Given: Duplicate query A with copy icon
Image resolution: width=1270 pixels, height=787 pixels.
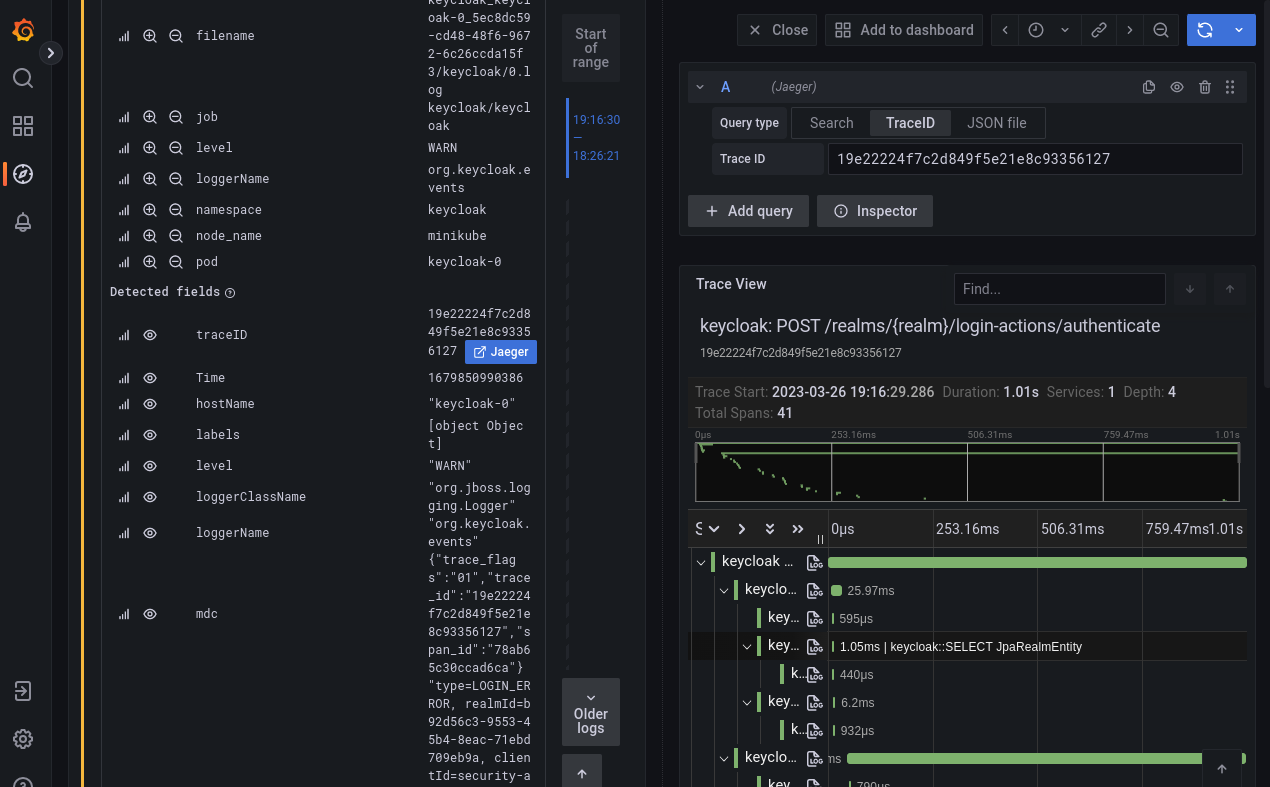Looking at the screenshot, I should click(x=1149, y=87).
